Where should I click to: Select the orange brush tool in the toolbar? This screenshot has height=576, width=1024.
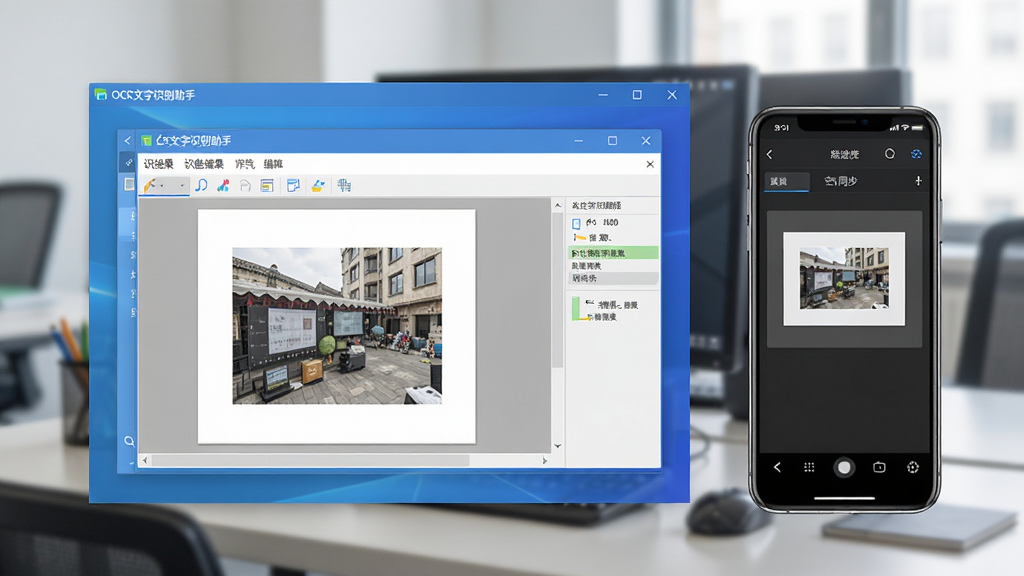click(150, 186)
